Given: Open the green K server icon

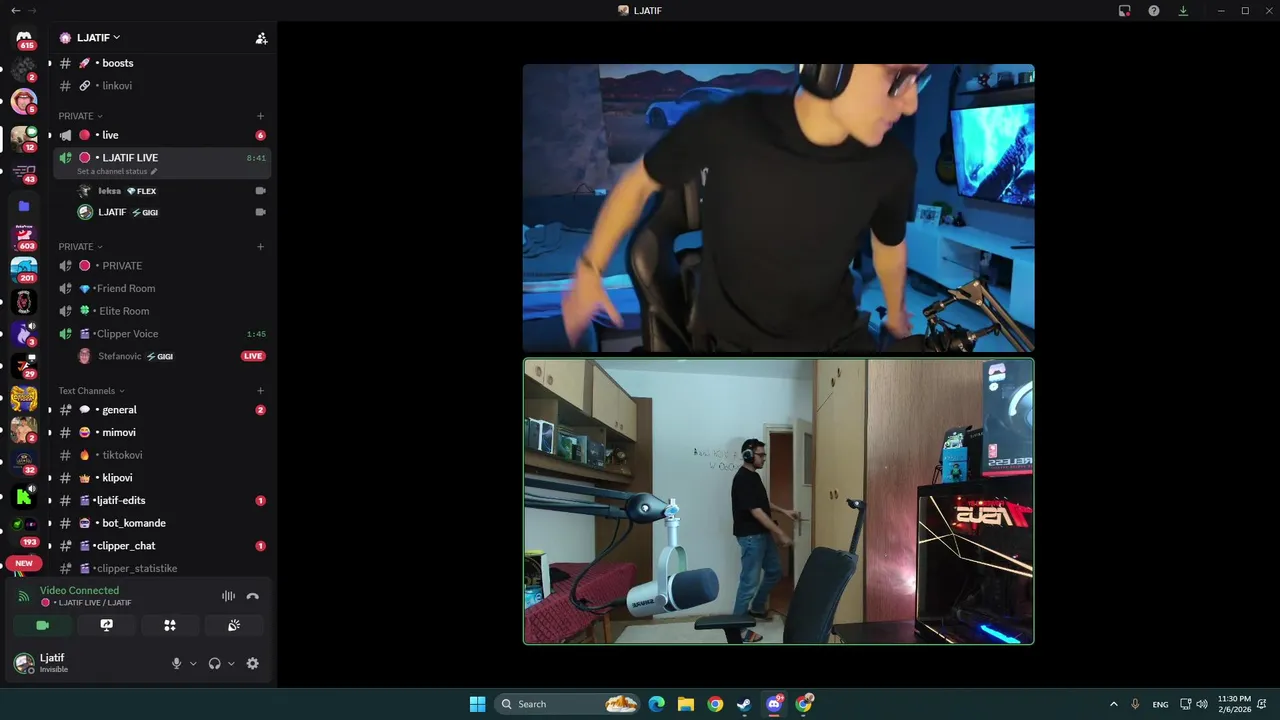Looking at the screenshot, I should (x=24, y=496).
